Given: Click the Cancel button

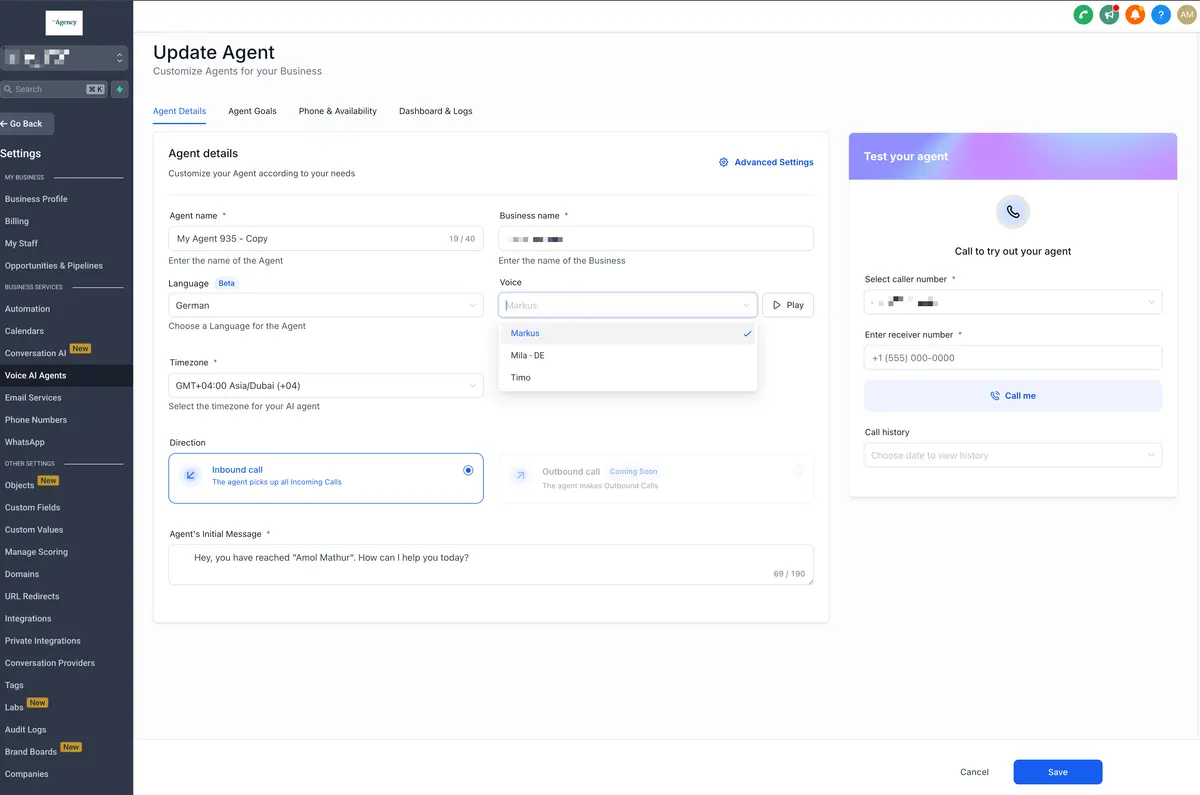Looking at the screenshot, I should click(x=974, y=772).
